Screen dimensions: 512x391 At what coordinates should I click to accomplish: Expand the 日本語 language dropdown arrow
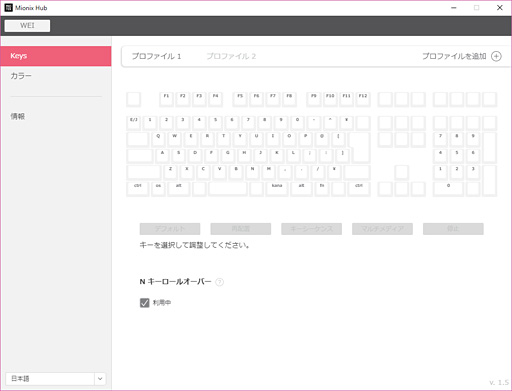click(x=100, y=379)
